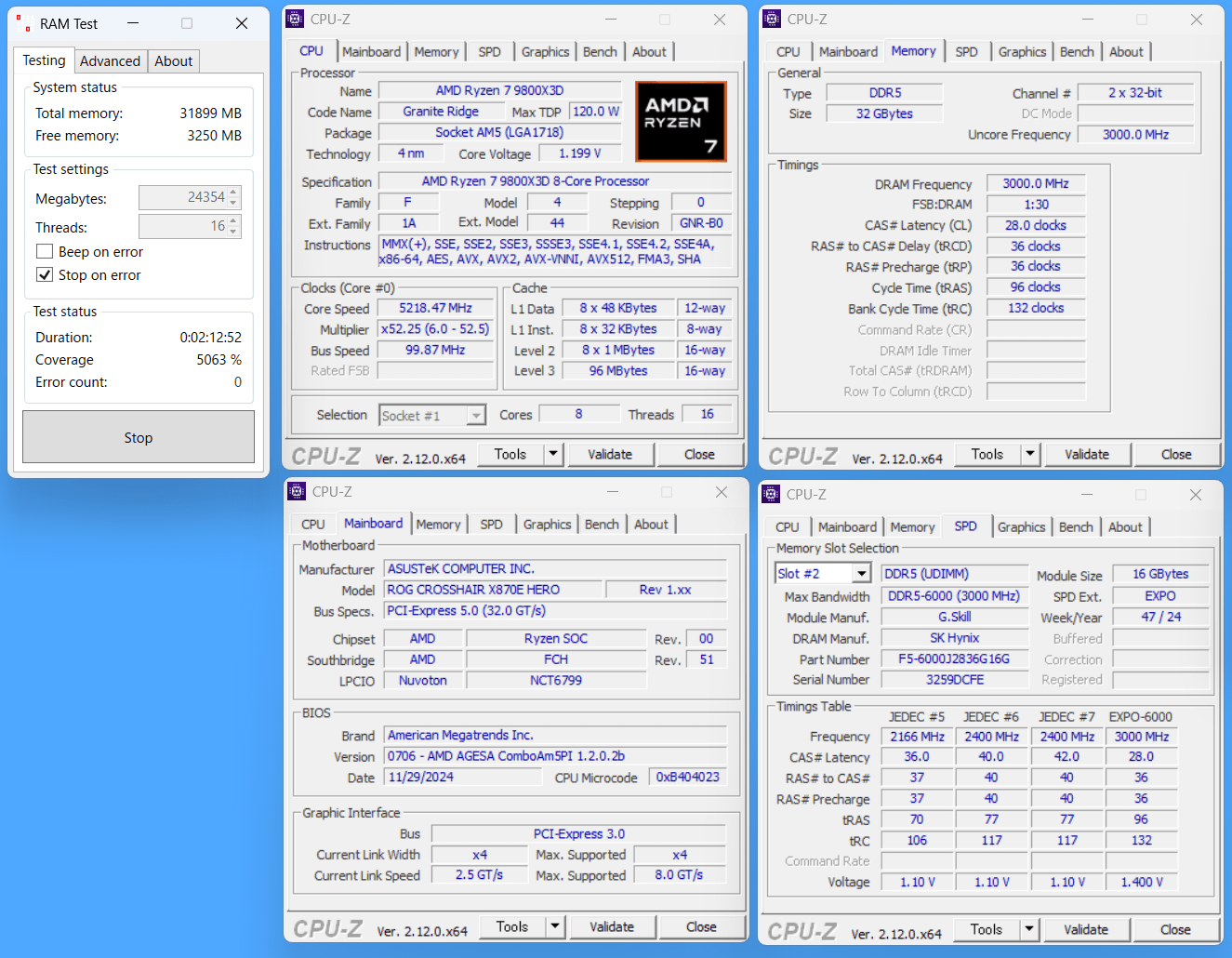Image resolution: width=1232 pixels, height=958 pixels.
Task: Switch to Mainboard tab in CPU window
Action: [371, 52]
